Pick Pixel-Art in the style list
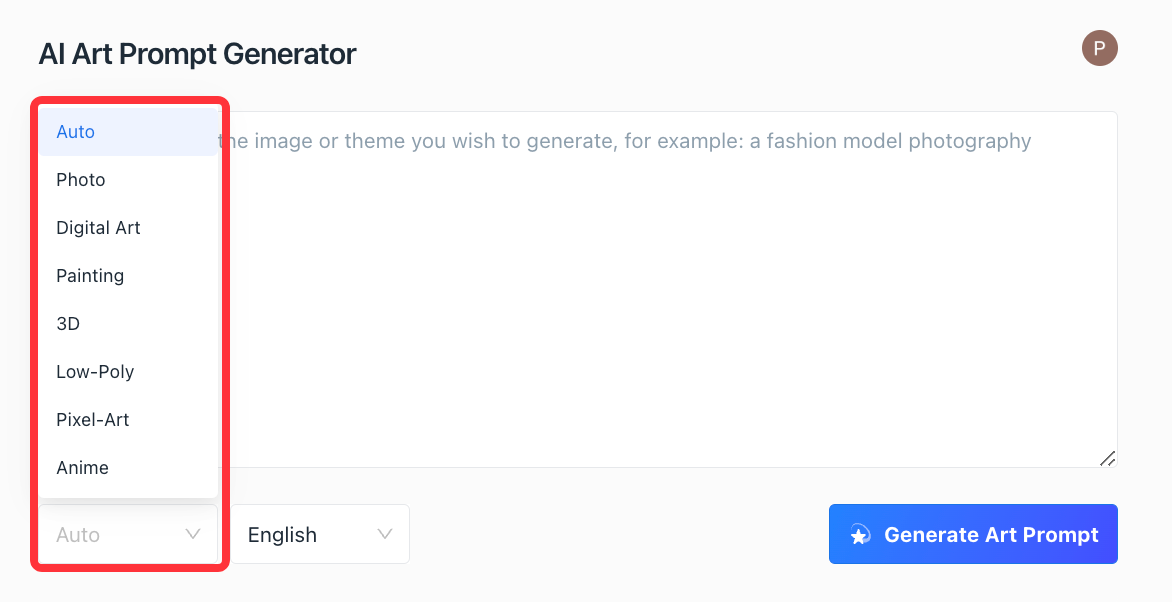Screen dimensions: 1172x602 pyautogui.click(x=129, y=420)
